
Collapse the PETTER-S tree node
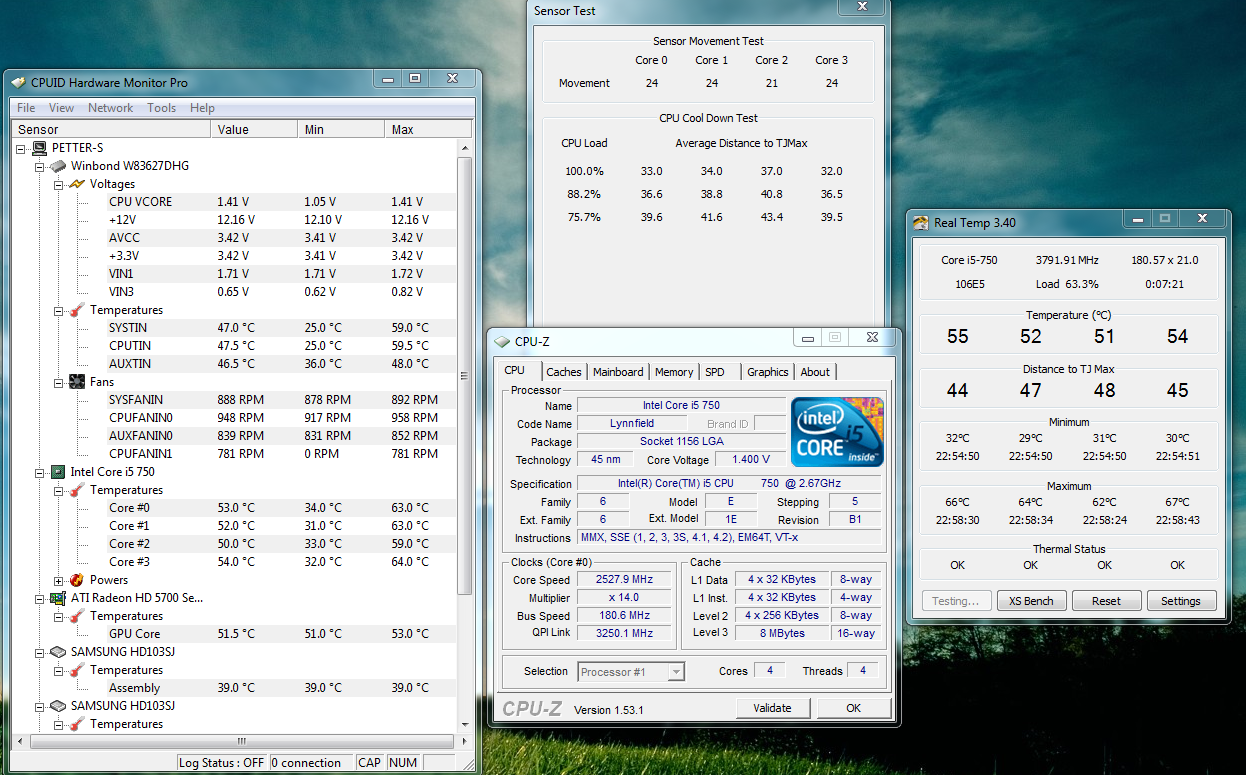(22, 148)
